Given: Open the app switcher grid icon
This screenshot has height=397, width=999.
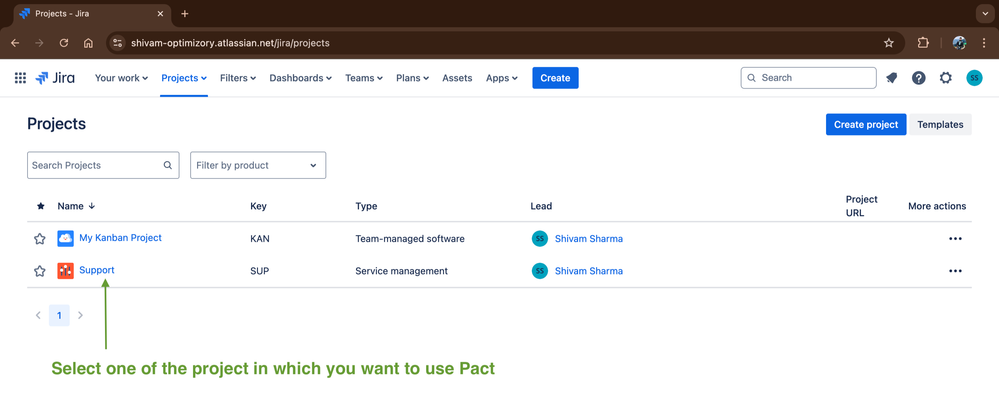Looking at the screenshot, I should tap(20, 78).
